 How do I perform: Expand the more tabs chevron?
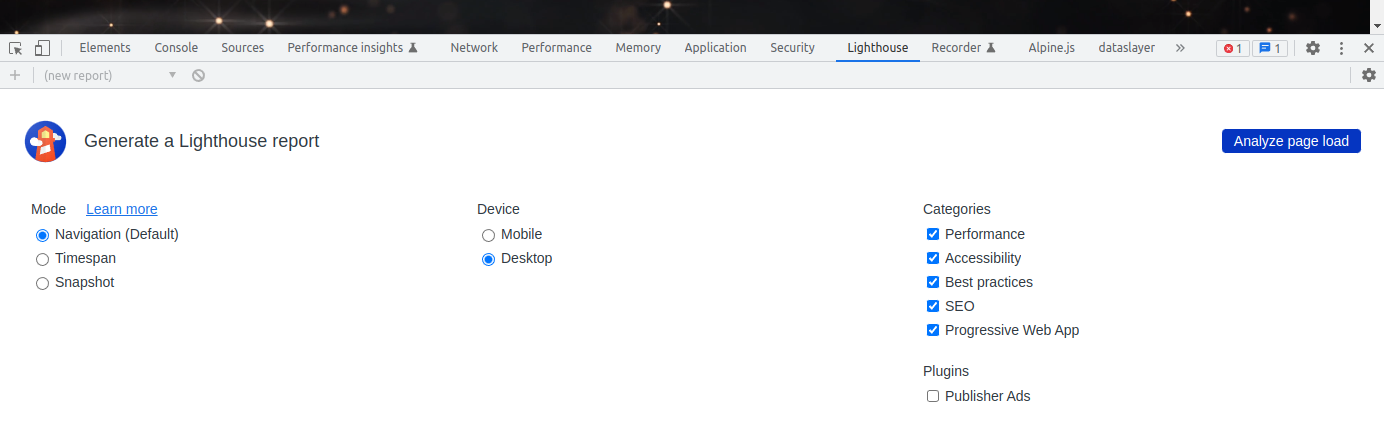tap(1180, 48)
